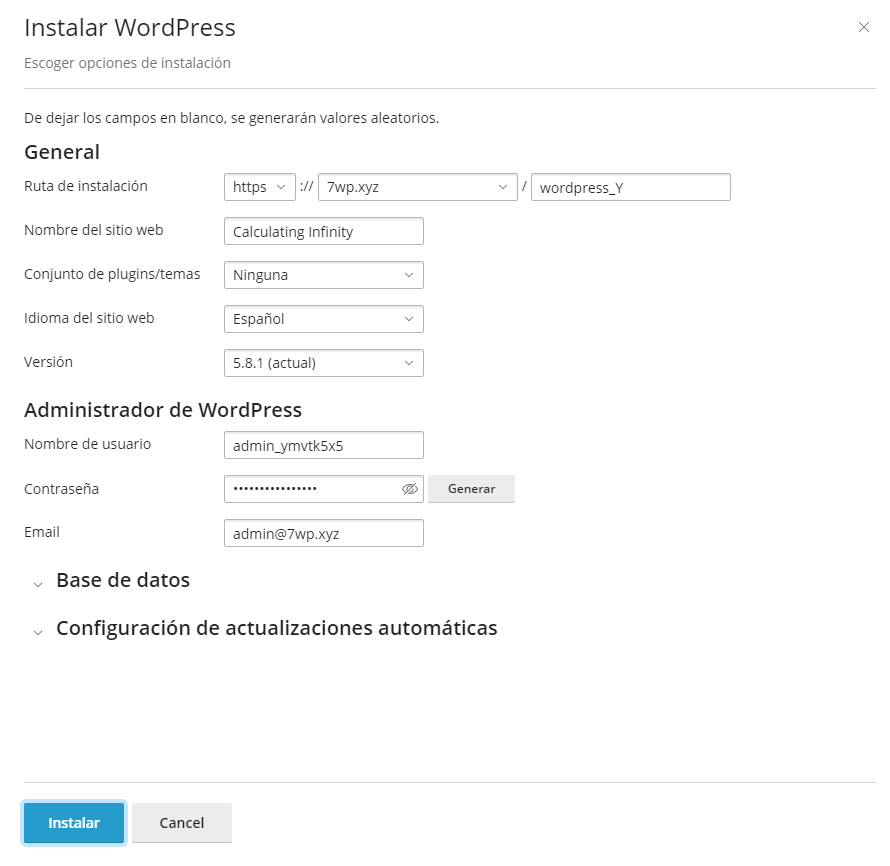Expand the Base de datos section

(x=112, y=581)
